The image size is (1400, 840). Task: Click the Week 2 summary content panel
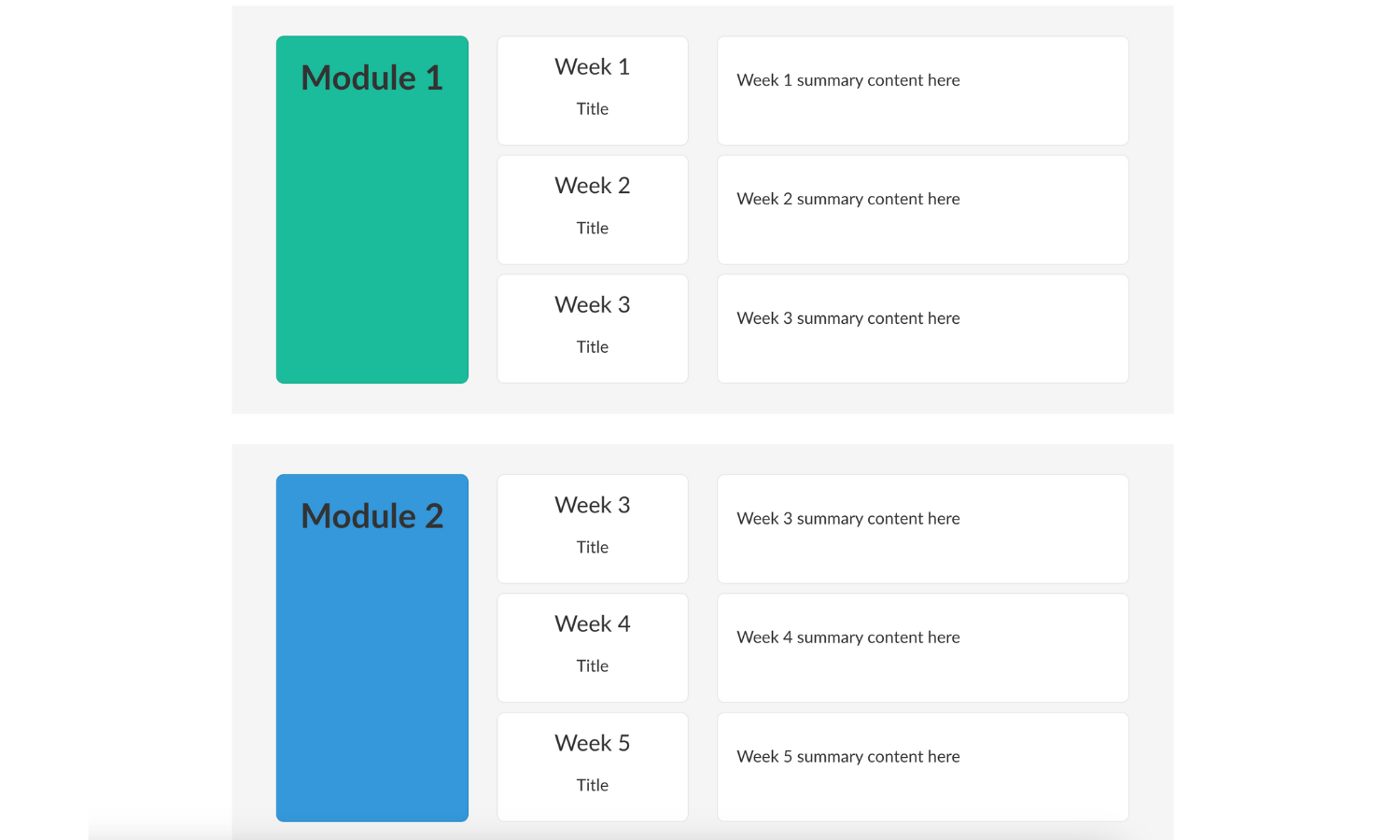click(922, 209)
